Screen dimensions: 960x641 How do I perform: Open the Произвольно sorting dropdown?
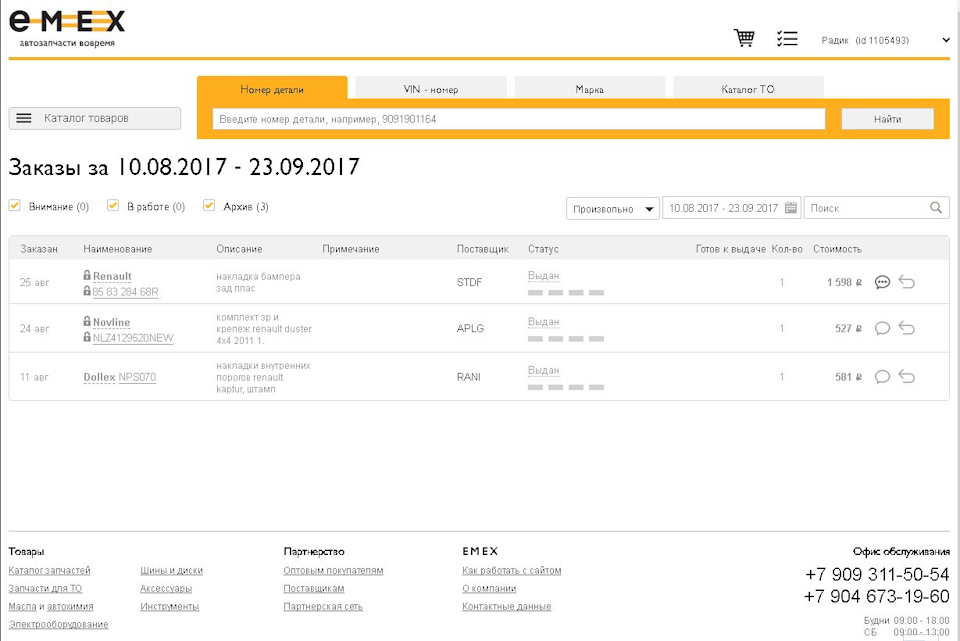[612, 207]
